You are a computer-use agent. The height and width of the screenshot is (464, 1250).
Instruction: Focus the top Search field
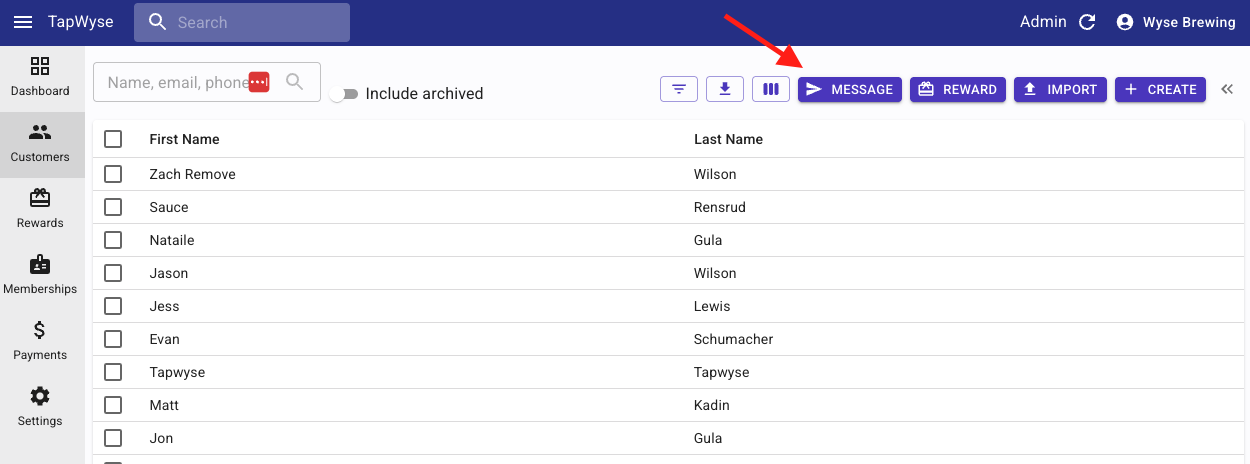pyautogui.click(x=255, y=22)
